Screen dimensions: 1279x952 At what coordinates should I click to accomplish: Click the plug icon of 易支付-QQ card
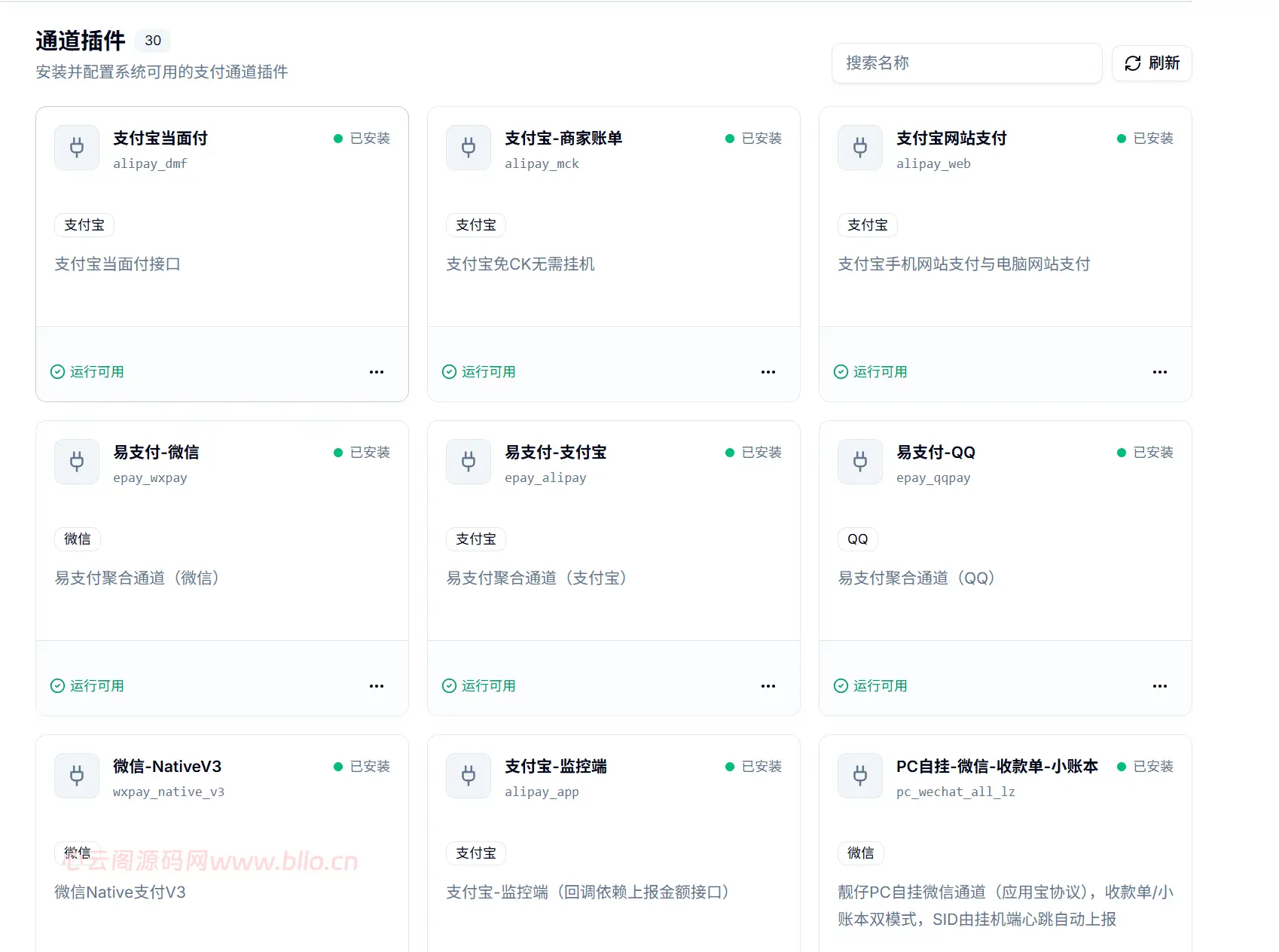tap(860, 461)
